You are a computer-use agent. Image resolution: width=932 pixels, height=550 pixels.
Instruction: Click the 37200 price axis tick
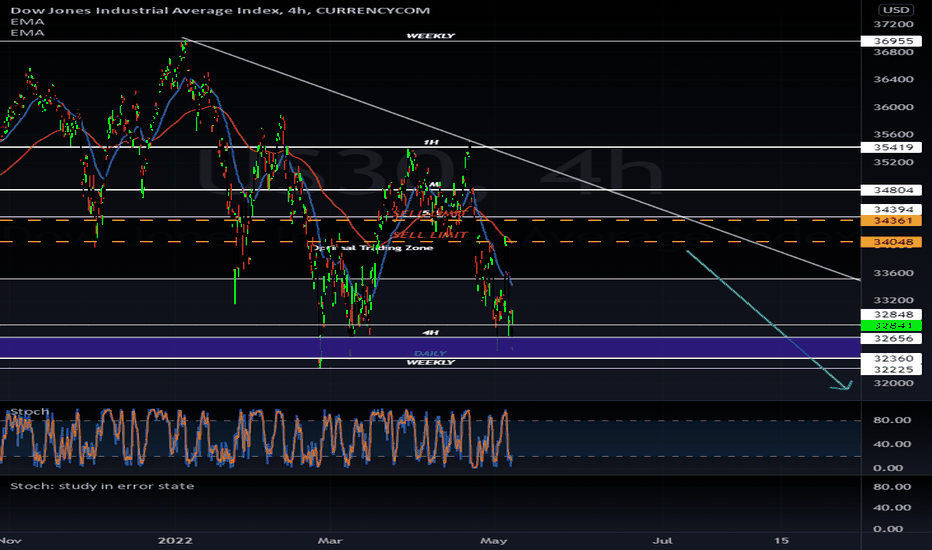[893, 24]
